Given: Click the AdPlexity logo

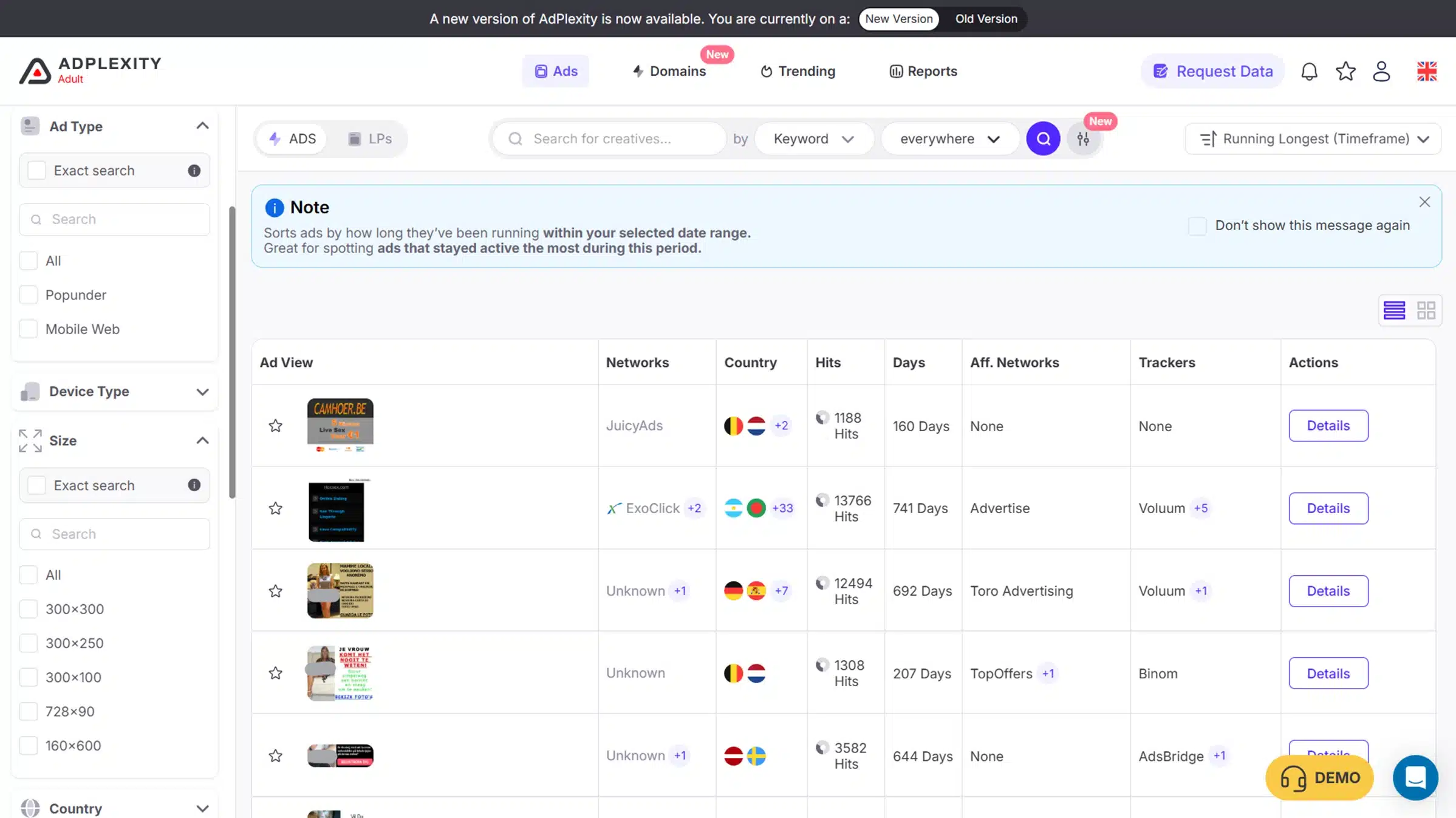Looking at the screenshot, I should (90, 71).
